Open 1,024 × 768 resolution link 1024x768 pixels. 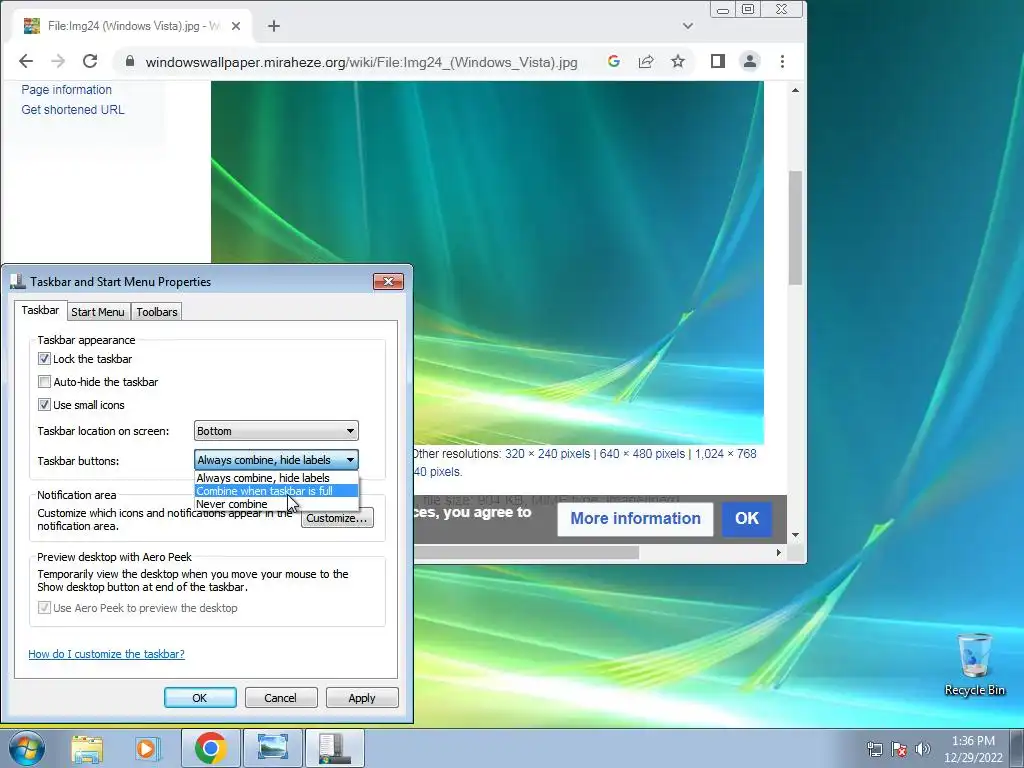[726, 454]
